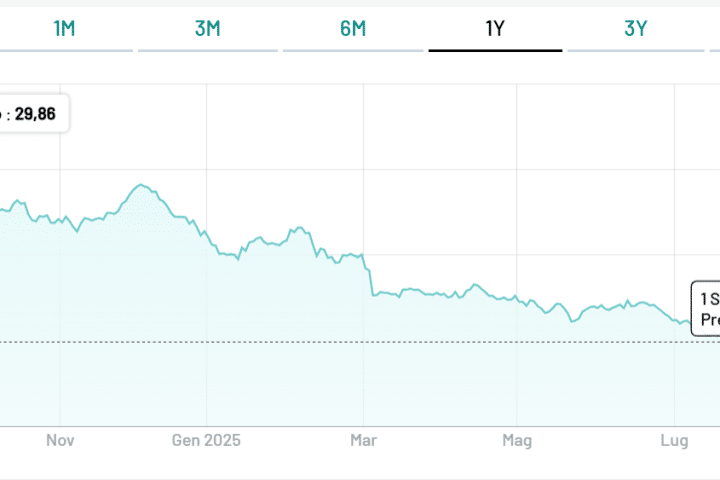Viewport: 720px width, 480px height.
Task: Select the 1M time range tab
Action: [x=64, y=28]
